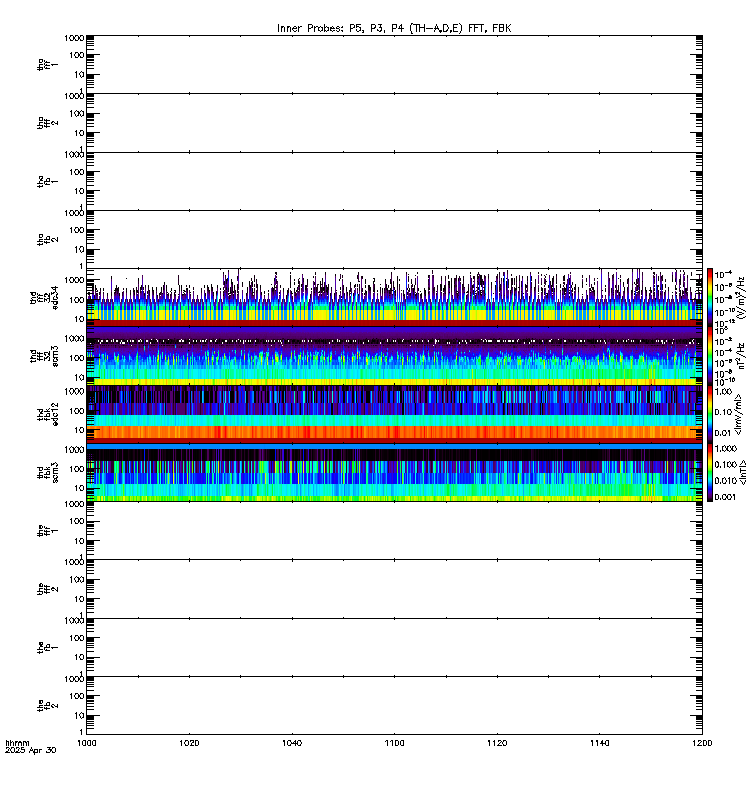This screenshot has height=800, width=750.
Task: Click the 0.01 value on <|mV/m|> color bar
Action: [x=723, y=433]
